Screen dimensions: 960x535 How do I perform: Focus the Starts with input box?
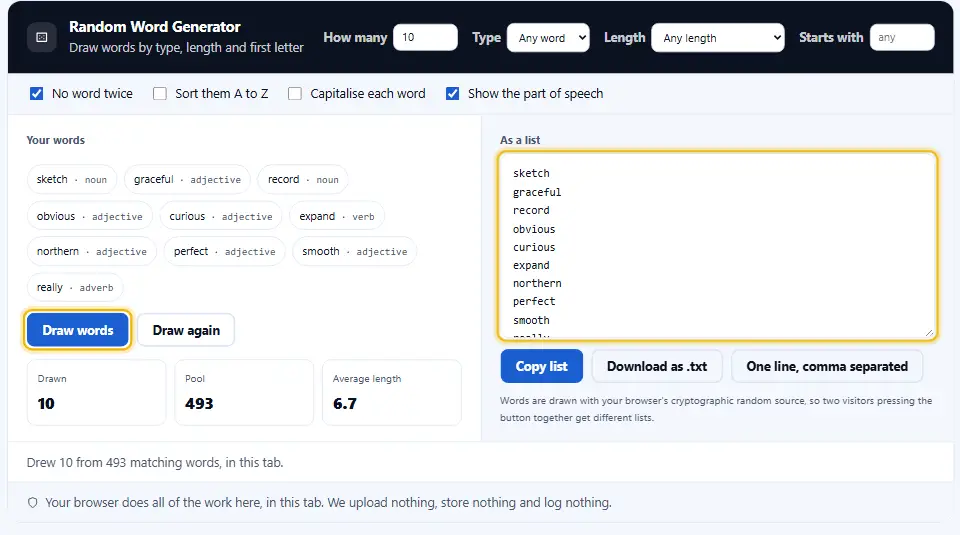pos(902,37)
